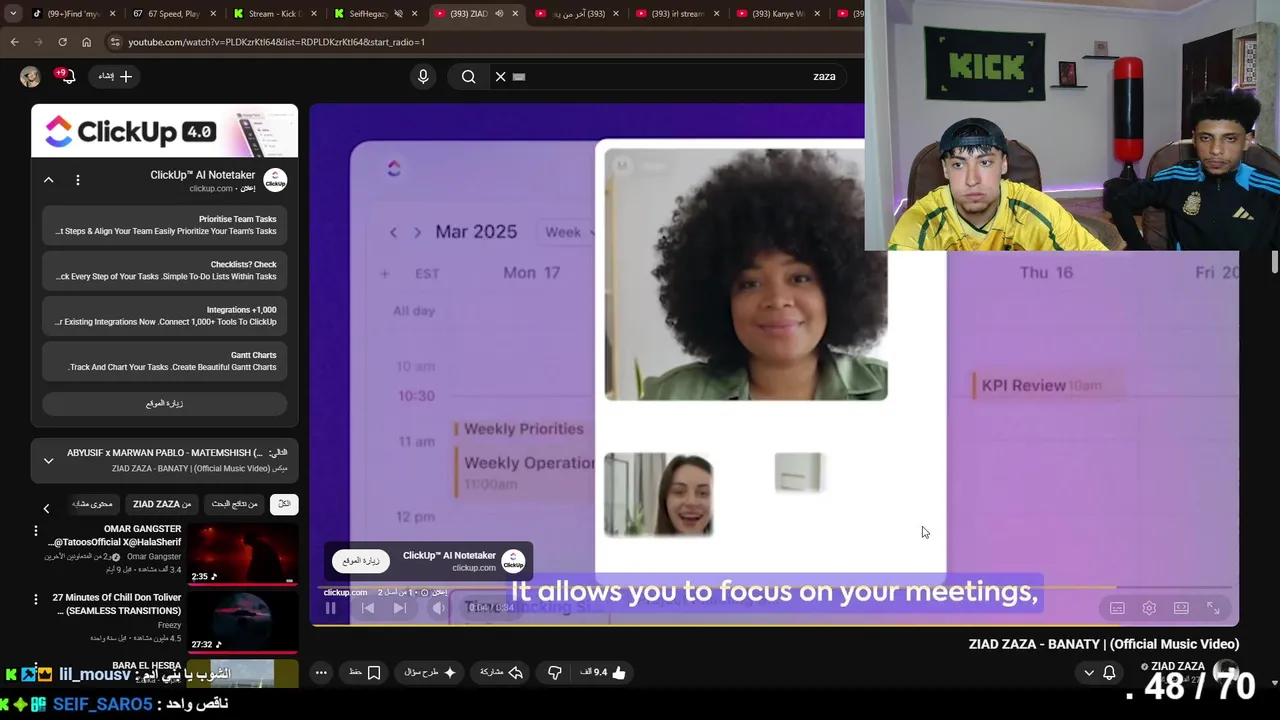Select the From search results chip

tap(235, 504)
